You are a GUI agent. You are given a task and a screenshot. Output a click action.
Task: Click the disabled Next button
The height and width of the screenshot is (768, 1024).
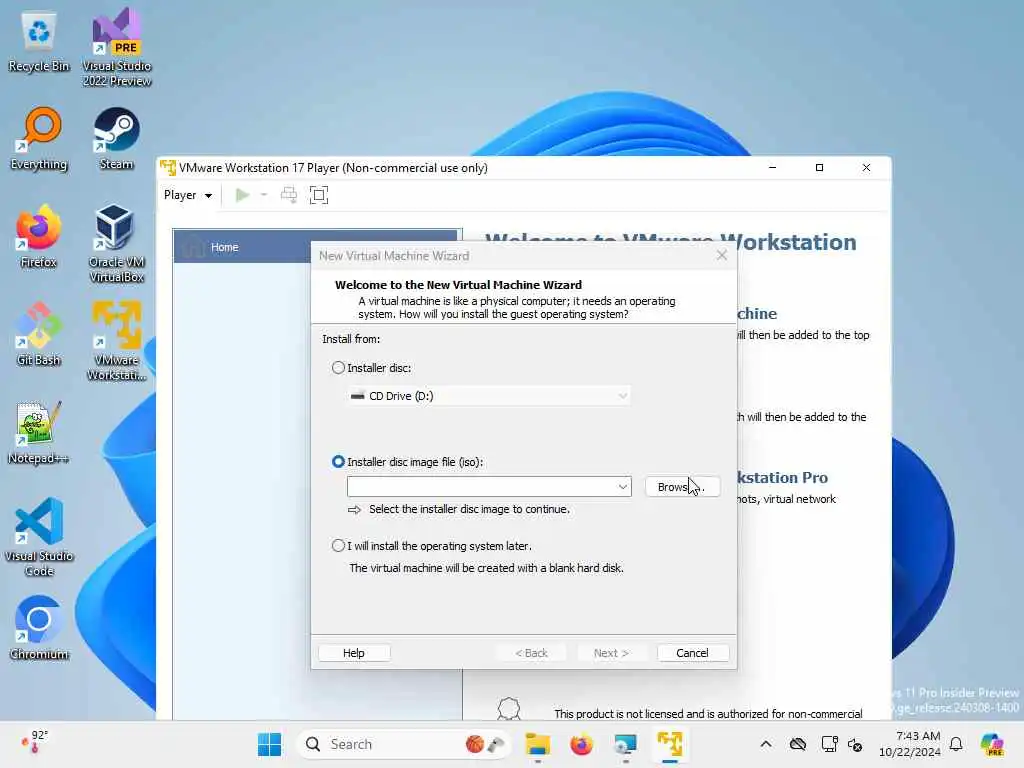pyautogui.click(x=611, y=653)
